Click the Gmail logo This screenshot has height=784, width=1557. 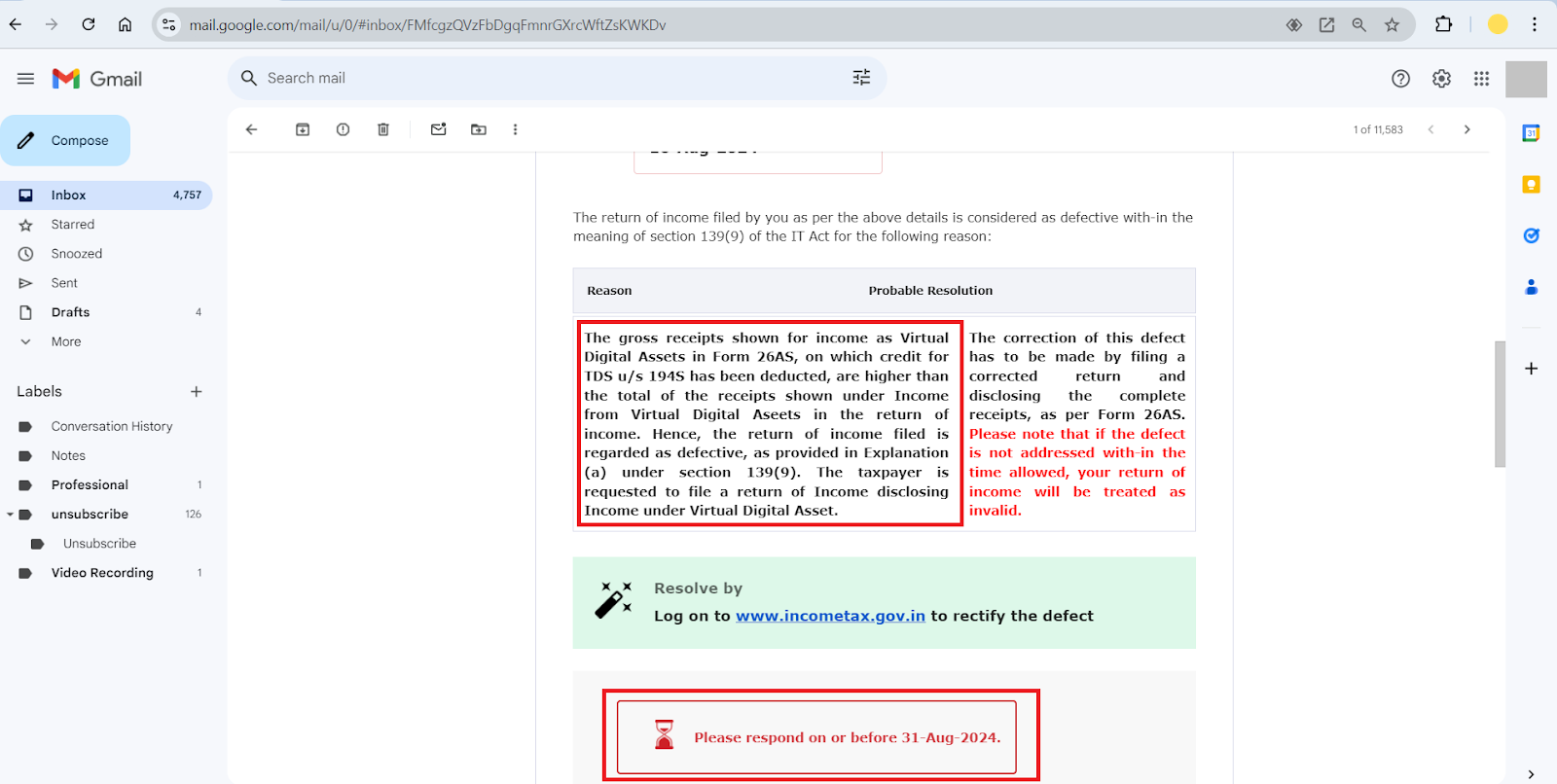(x=97, y=79)
